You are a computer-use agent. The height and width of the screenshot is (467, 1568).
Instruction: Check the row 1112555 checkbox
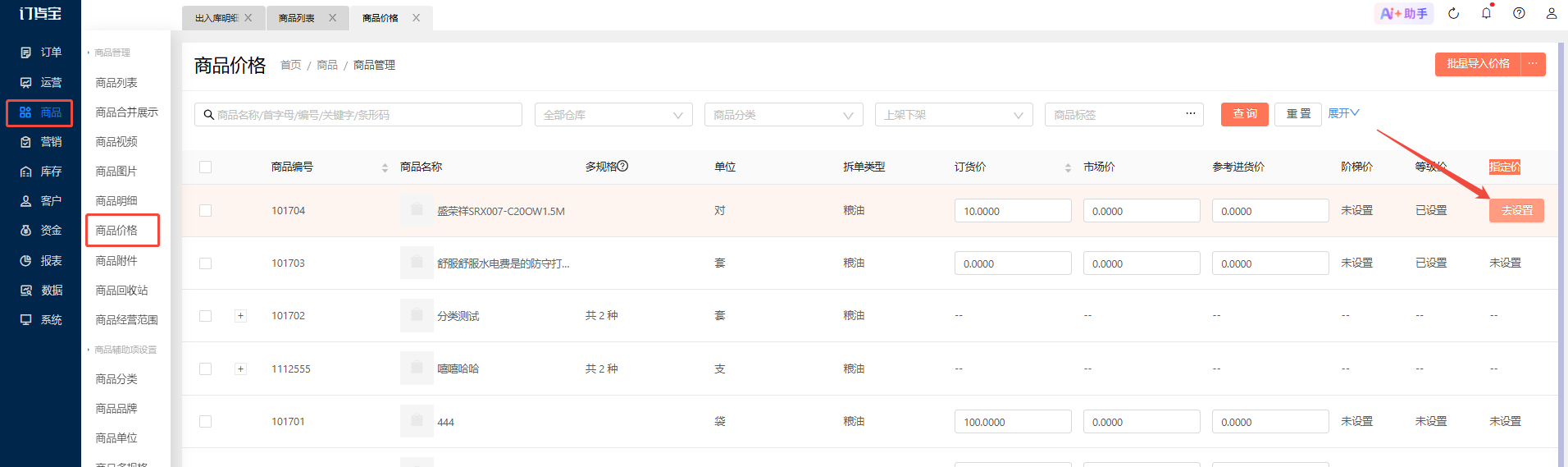[206, 369]
